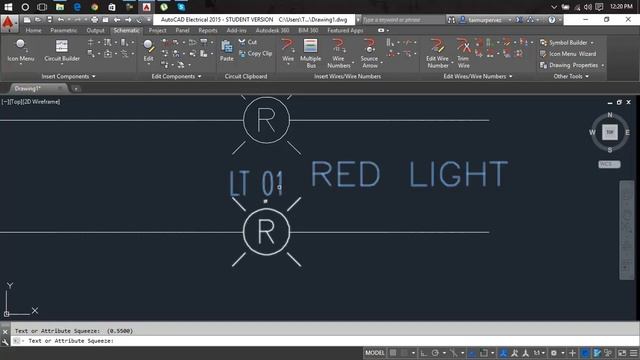Insert a Multiple Bus
The image size is (640, 360).
[x=311, y=53]
